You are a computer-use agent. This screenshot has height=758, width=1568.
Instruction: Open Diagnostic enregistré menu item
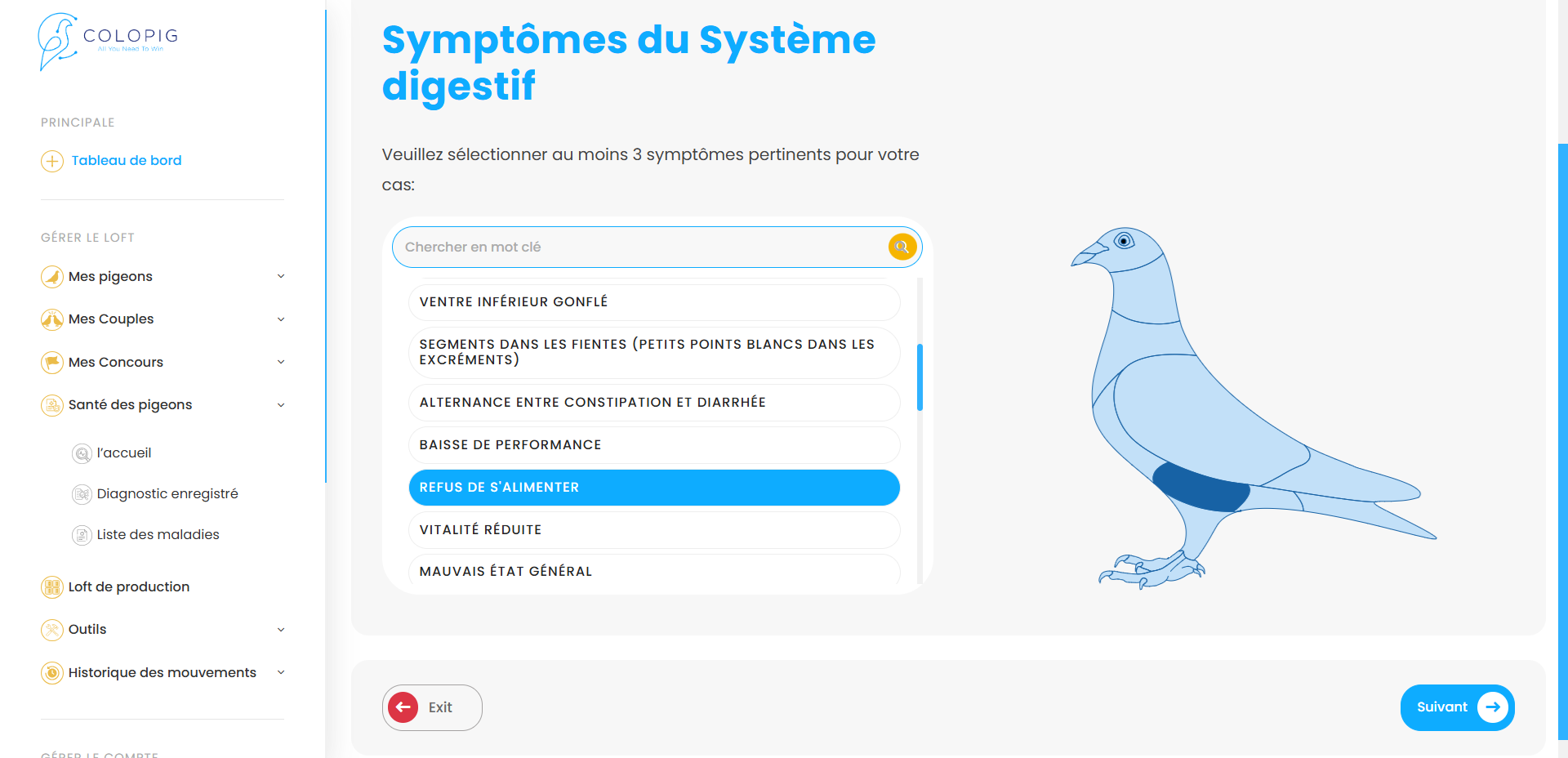point(167,493)
